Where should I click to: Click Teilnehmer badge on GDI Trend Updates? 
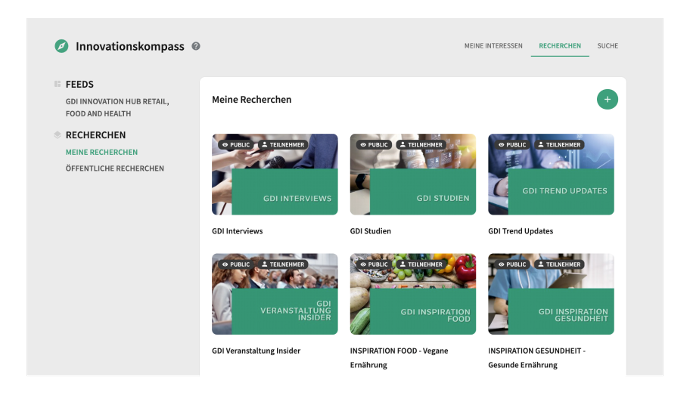click(559, 145)
